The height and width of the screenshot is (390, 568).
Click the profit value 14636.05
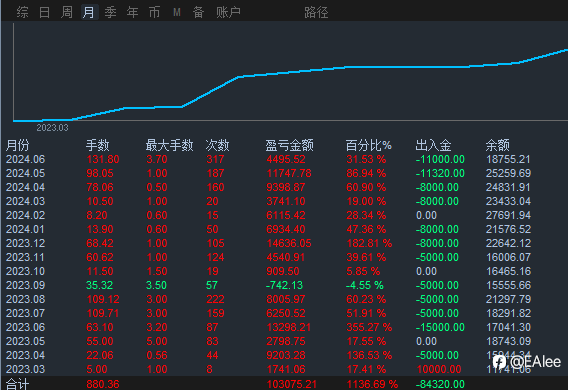pos(289,243)
